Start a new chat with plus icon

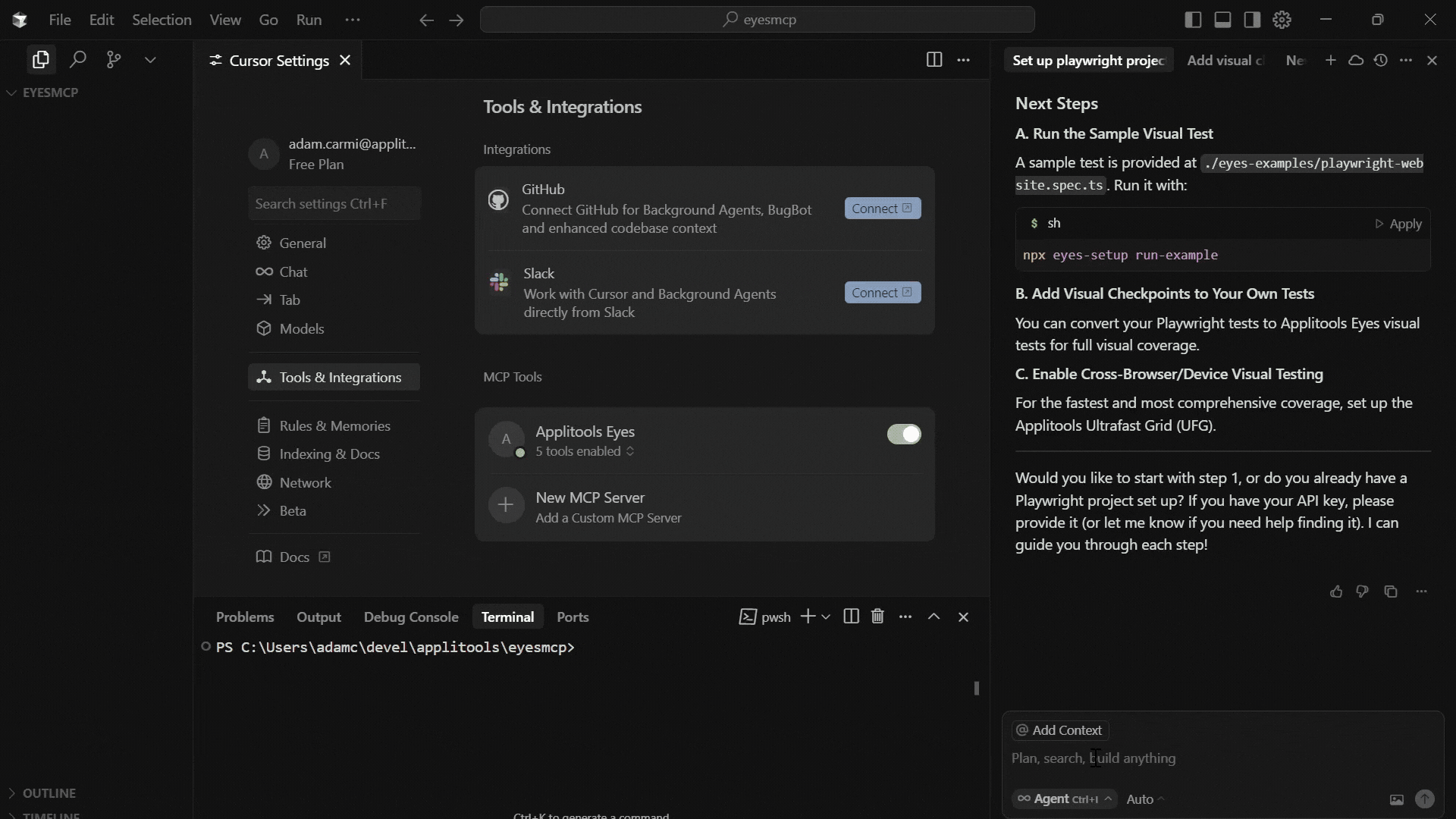tap(1330, 60)
